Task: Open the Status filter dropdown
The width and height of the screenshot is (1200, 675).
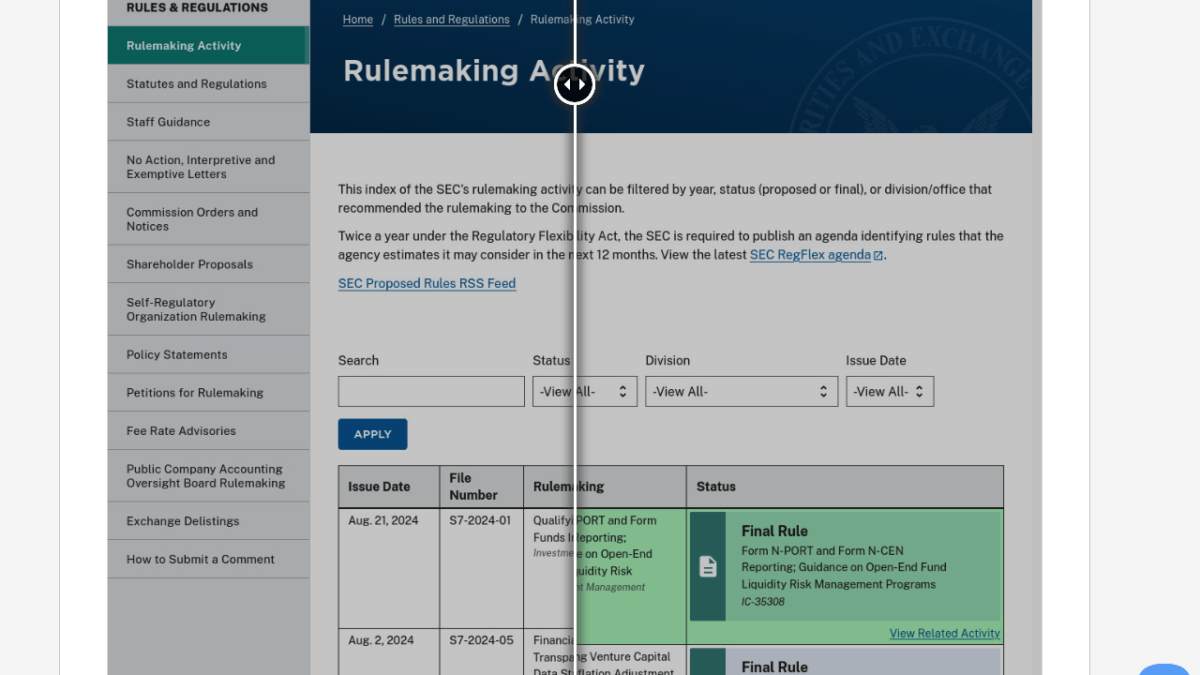Action: coord(585,392)
